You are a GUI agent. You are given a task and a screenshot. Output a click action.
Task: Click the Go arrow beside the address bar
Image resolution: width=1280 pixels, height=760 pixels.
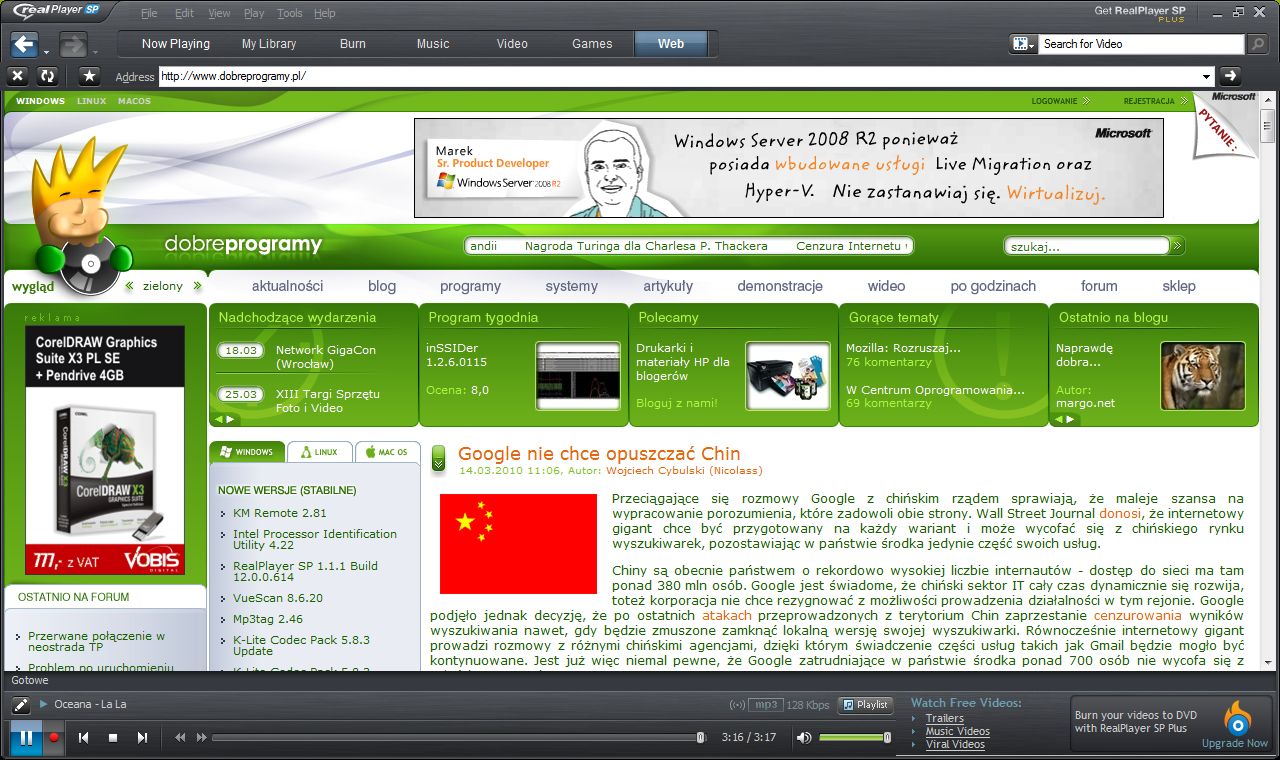point(1230,76)
